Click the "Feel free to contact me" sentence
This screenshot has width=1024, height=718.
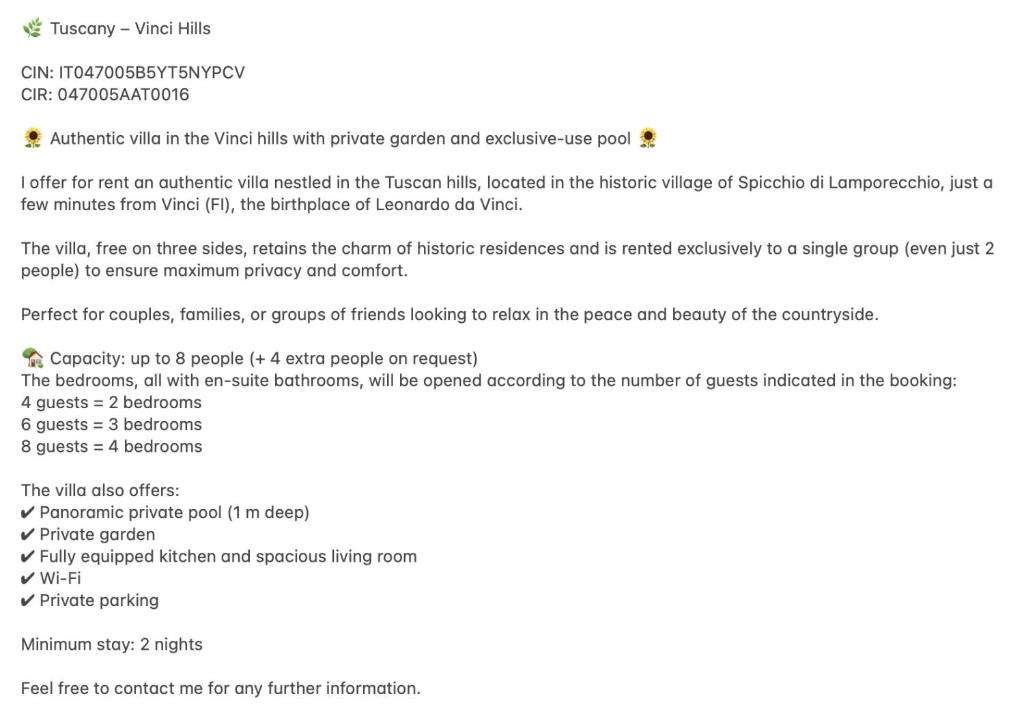point(220,689)
